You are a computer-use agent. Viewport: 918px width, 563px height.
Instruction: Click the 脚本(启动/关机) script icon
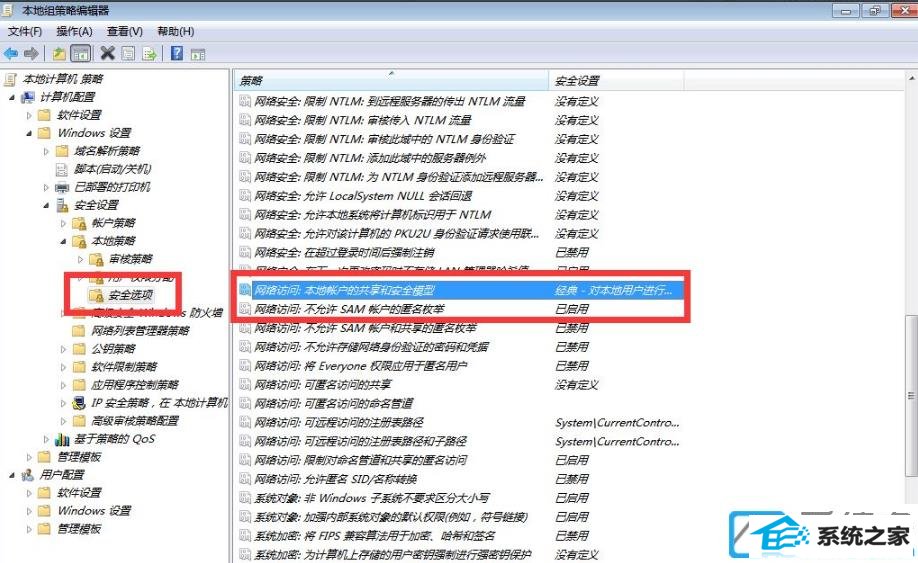click(62, 169)
